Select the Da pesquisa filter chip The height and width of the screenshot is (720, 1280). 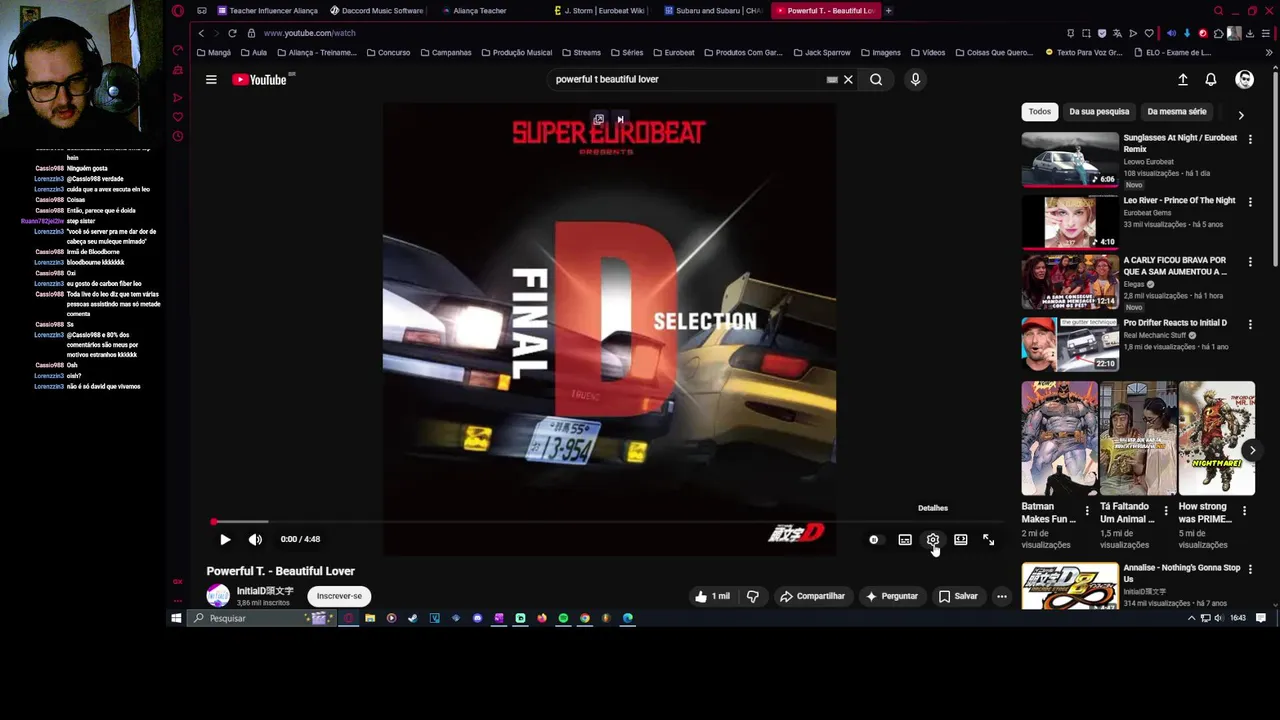[x=1099, y=112]
